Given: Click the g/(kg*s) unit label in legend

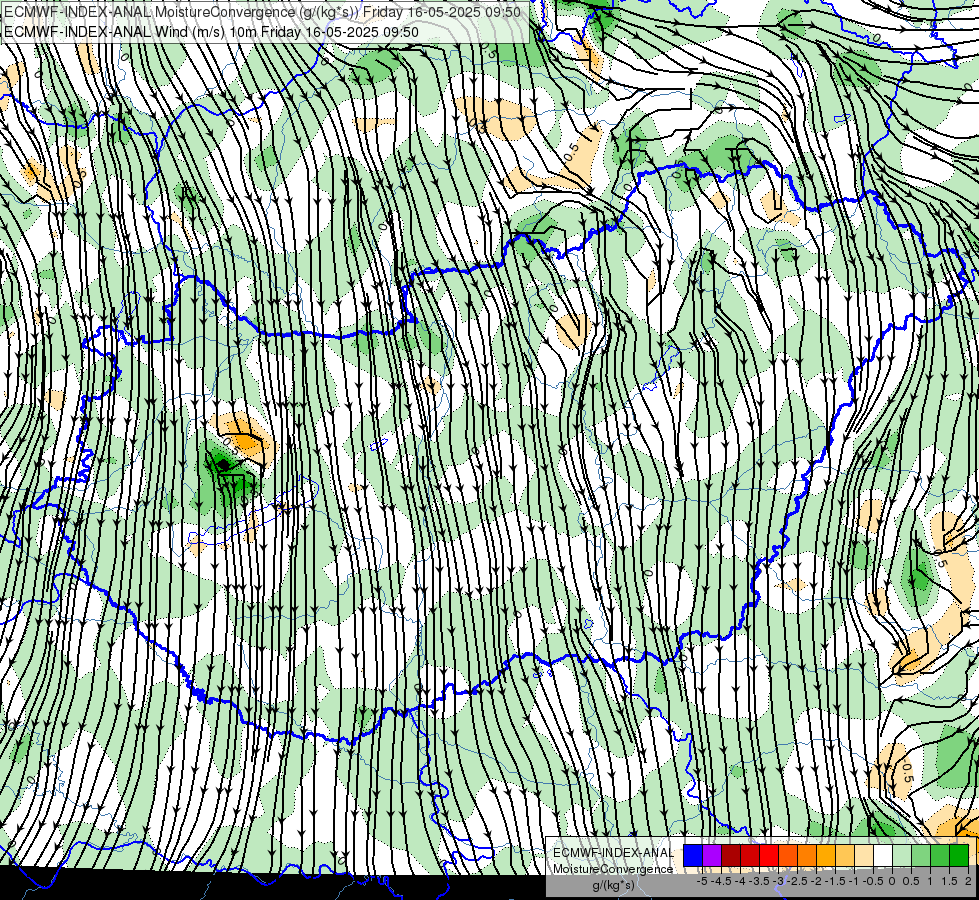Looking at the screenshot, I should [613, 886].
